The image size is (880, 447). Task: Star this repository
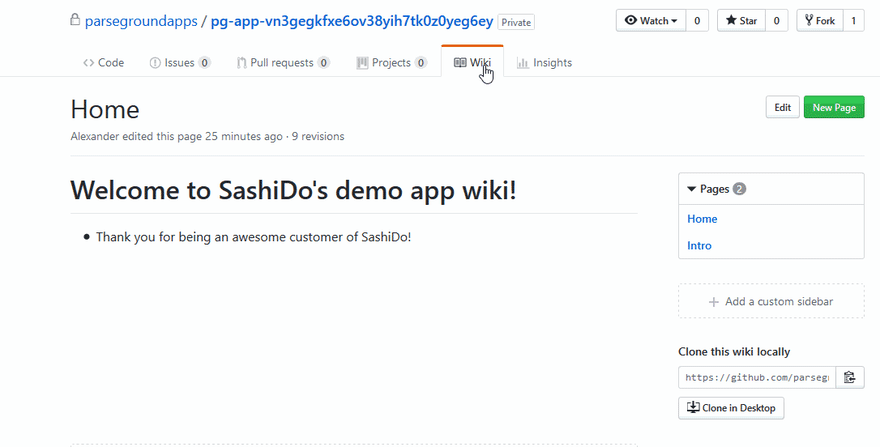[x=741, y=21]
